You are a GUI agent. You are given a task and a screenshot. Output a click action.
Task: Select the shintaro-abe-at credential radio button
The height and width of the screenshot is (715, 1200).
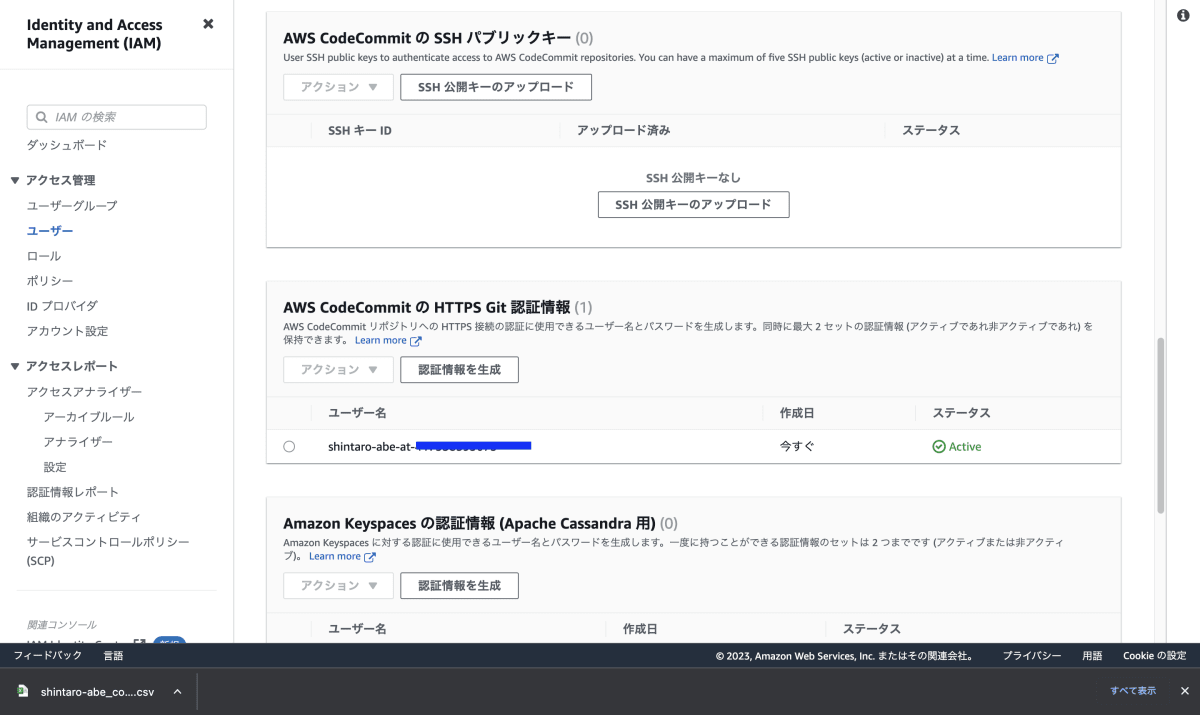[x=289, y=447]
